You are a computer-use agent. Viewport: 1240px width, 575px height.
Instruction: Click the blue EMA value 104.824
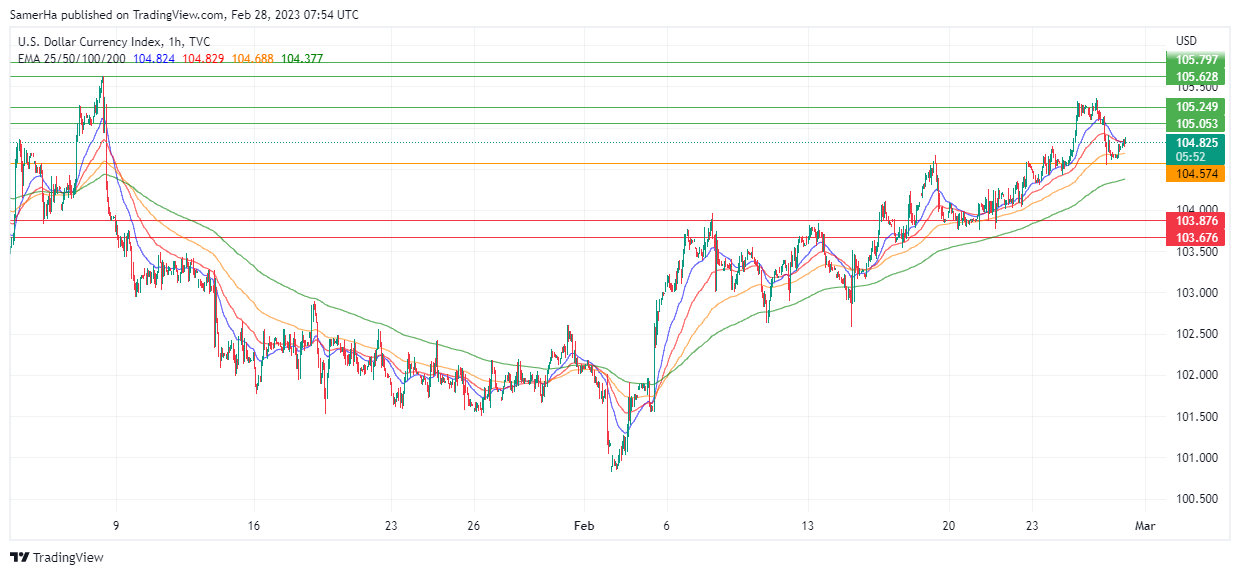tap(153, 59)
